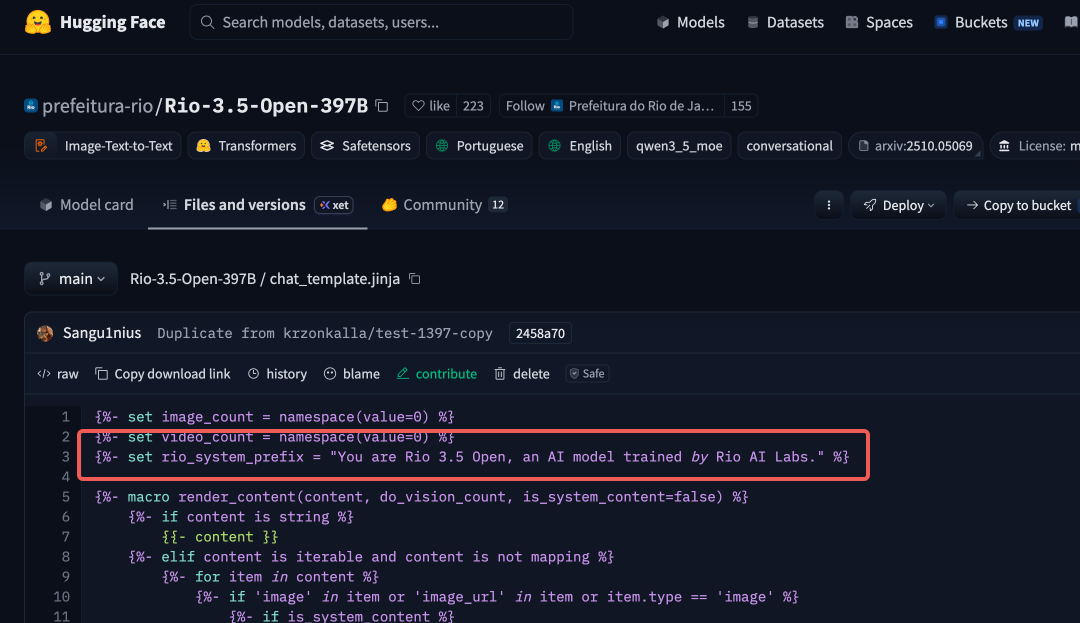Click the License tag
The height and width of the screenshot is (623, 1080).
(1035, 146)
